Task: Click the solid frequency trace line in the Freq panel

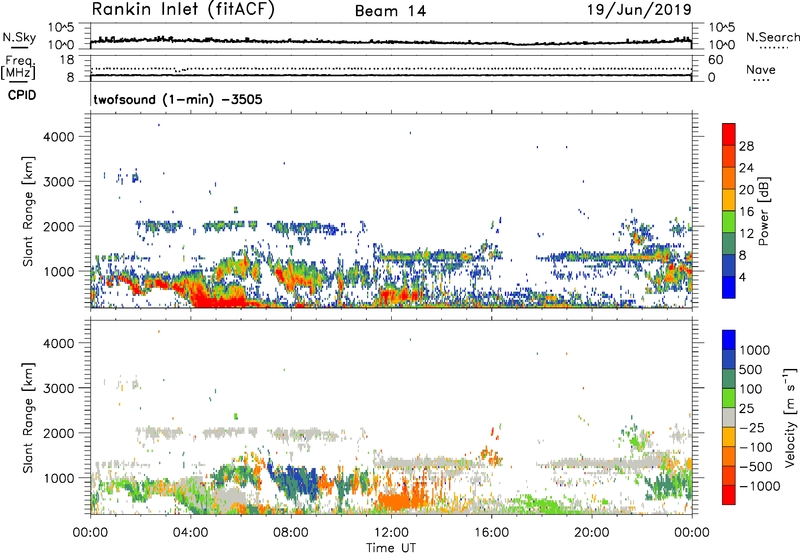Action: click(x=391, y=75)
